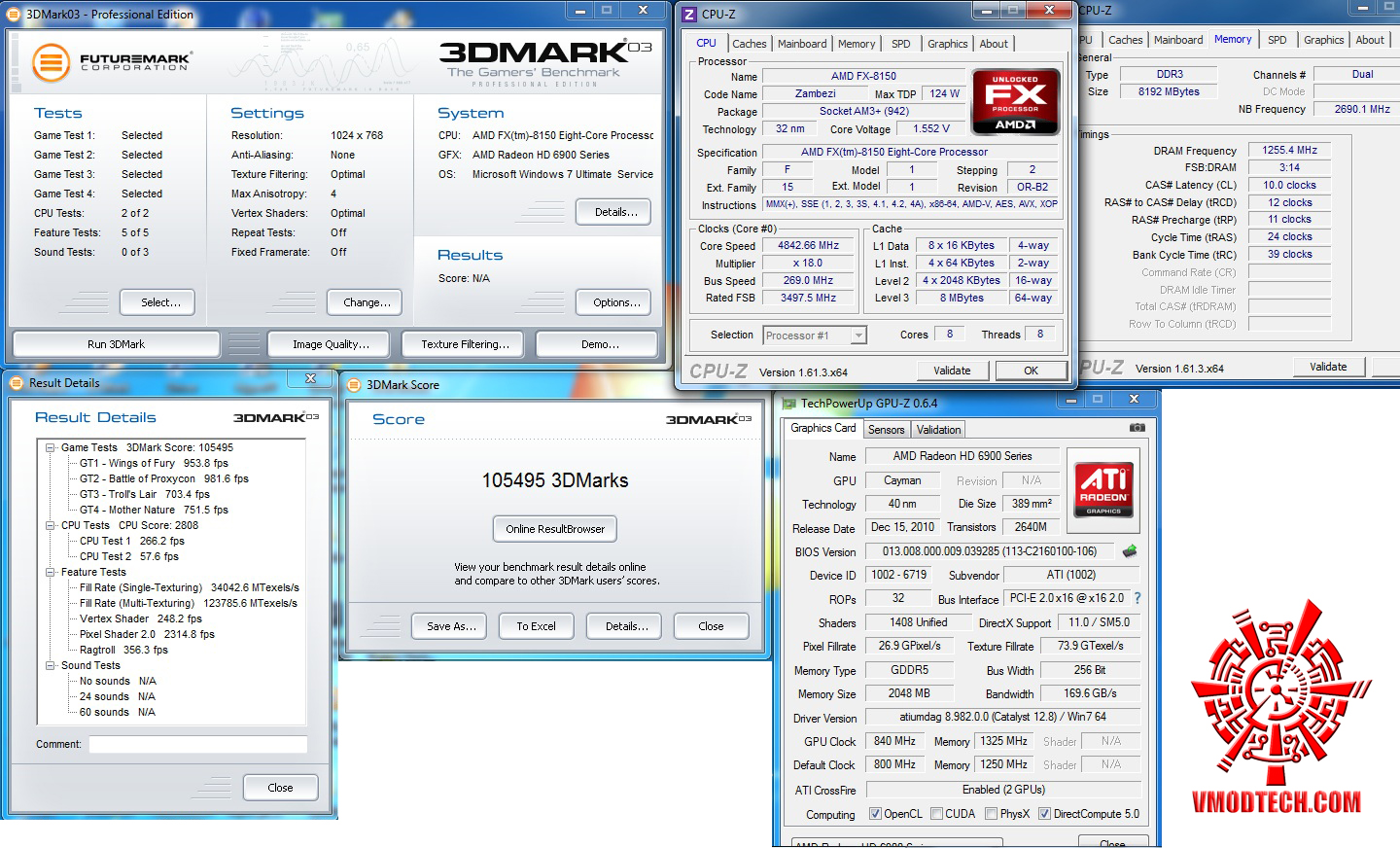Viewport: 1400px width, 848px height.
Task: Click the CPU-Z title bar Z icon
Action: 690,14
